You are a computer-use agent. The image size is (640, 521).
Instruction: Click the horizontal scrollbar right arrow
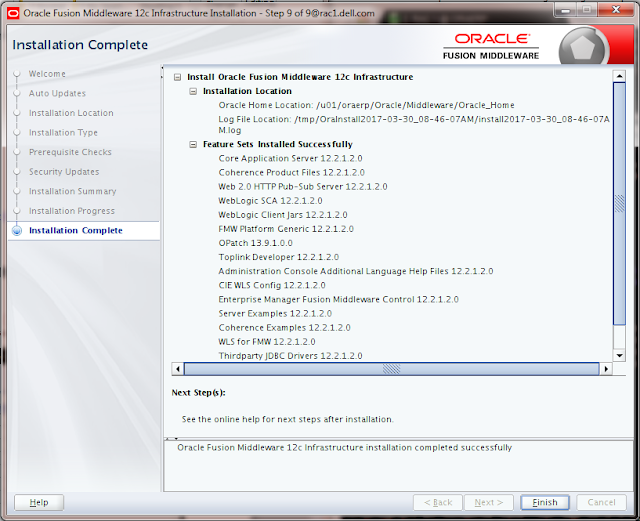(x=606, y=369)
